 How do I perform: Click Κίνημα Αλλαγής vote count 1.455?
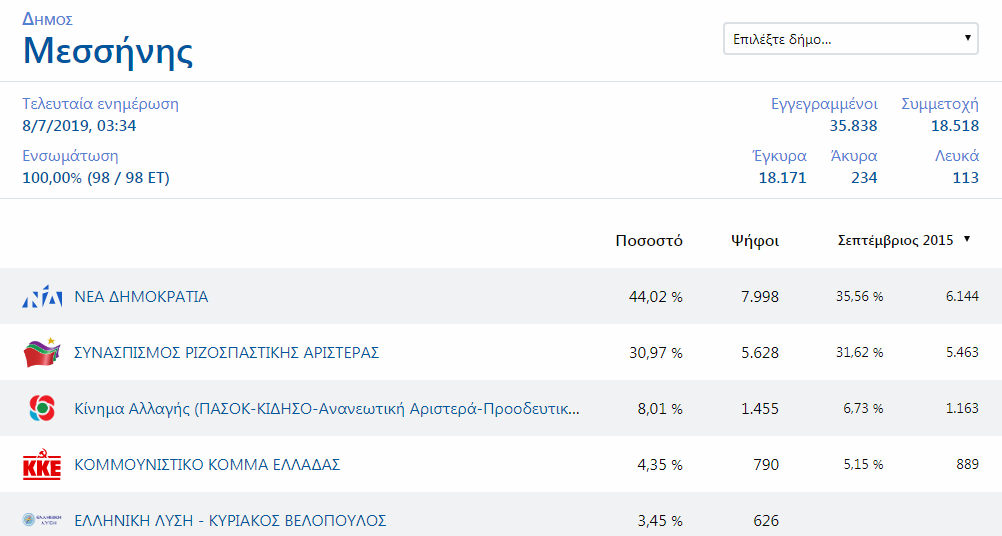click(x=760, y=409)
